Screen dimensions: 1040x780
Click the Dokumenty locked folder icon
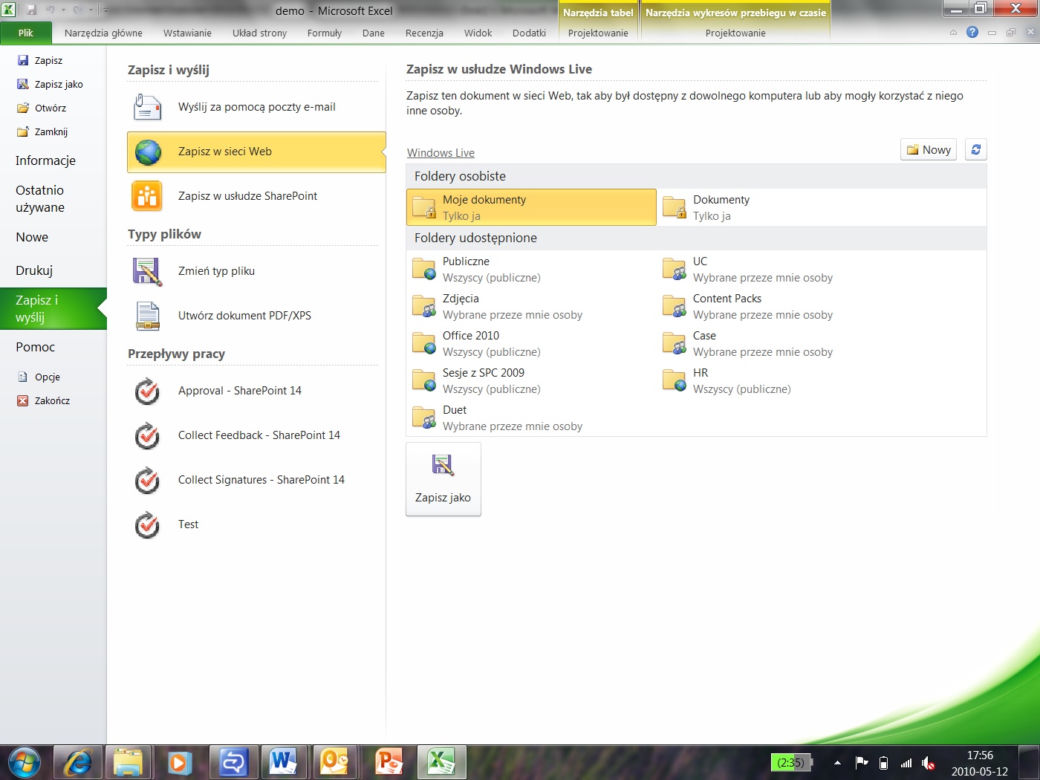point(675,207)
